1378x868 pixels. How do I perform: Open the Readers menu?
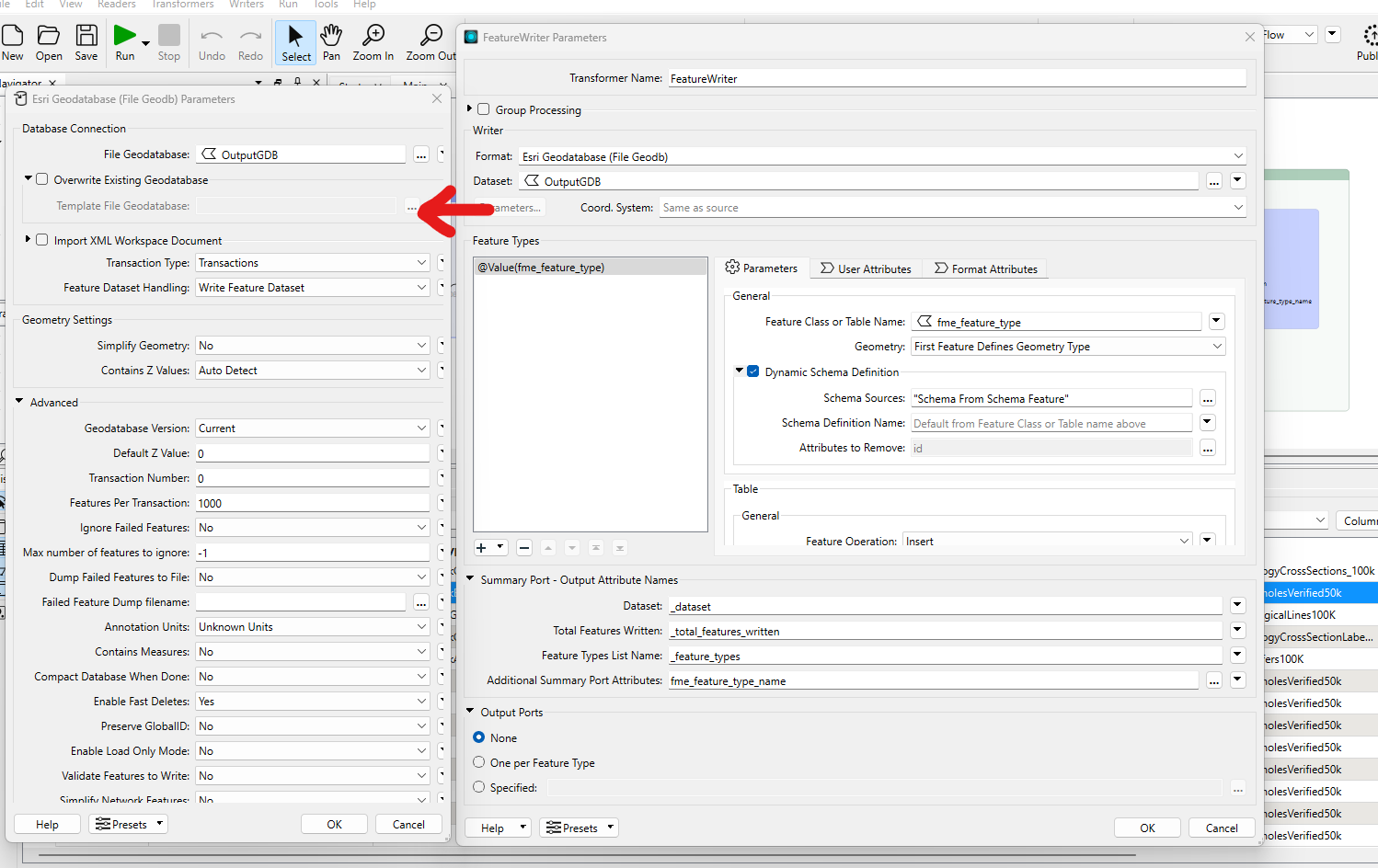pyautogui.click(x=117, y=5)
